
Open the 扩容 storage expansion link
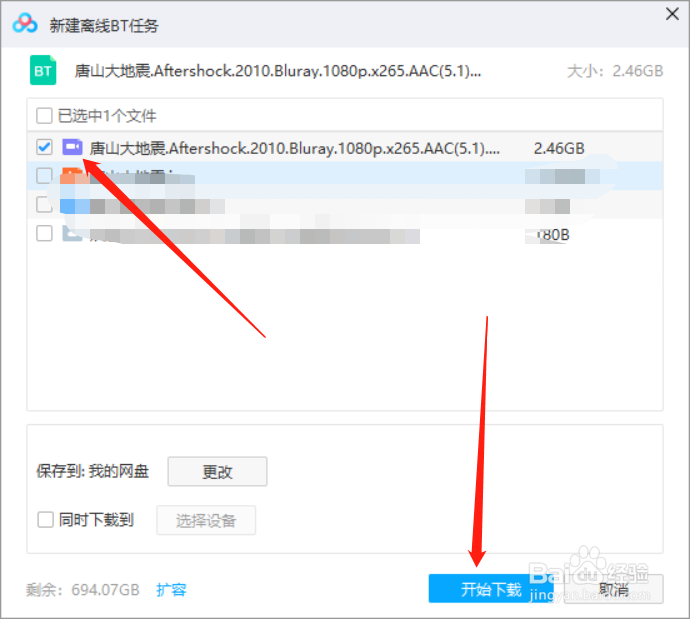pyautogui.click(x=171, y=590)
